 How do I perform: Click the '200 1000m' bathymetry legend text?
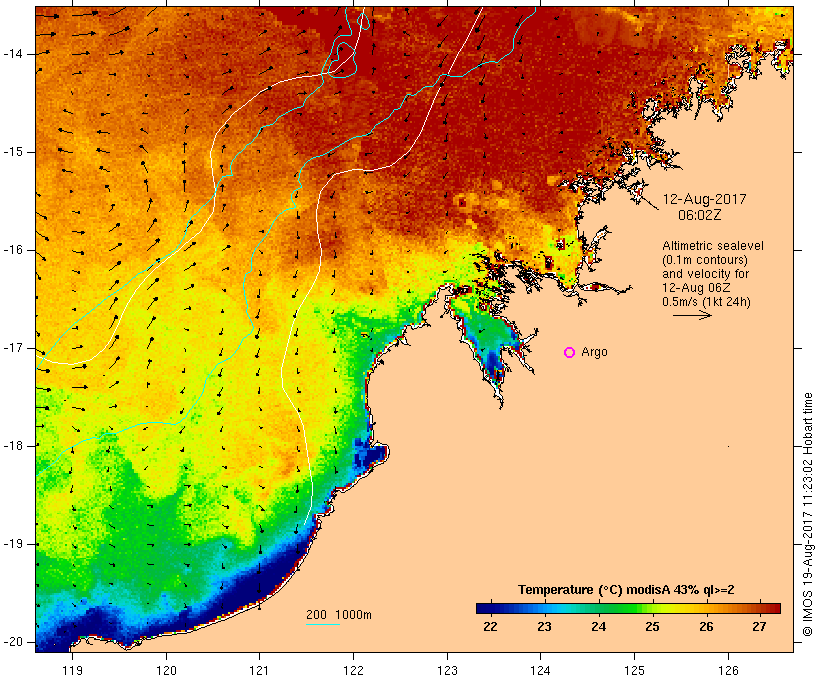[x=339, y=615]
